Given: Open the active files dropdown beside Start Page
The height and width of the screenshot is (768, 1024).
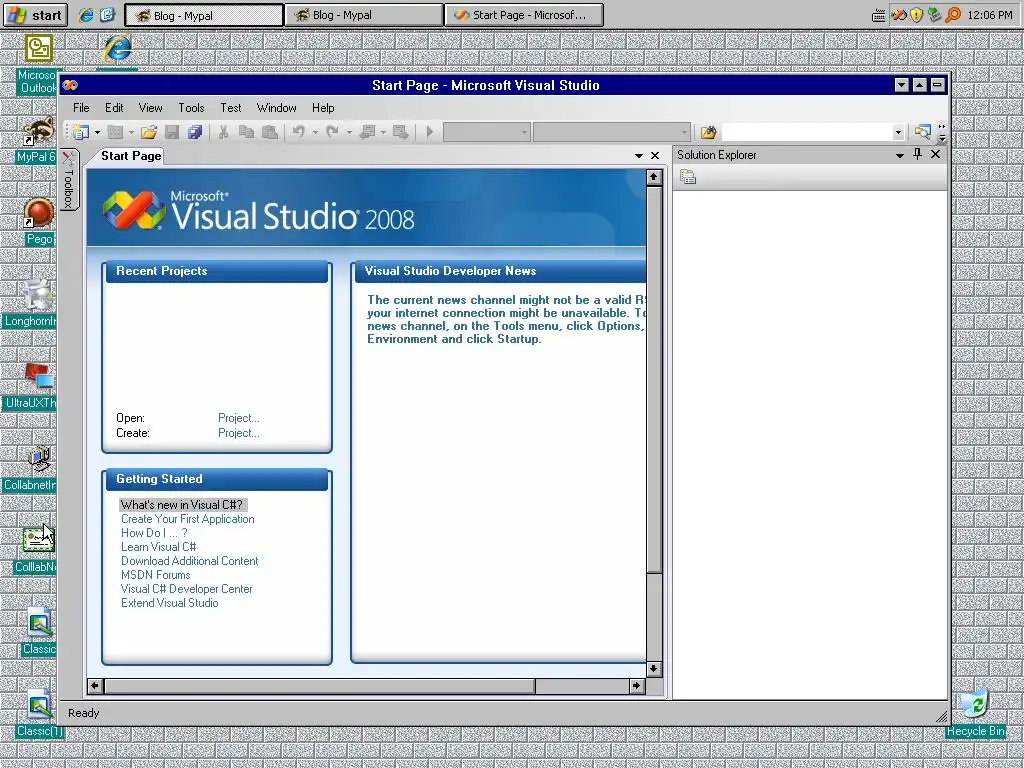Looking at the screenshot, I should 639,155.
